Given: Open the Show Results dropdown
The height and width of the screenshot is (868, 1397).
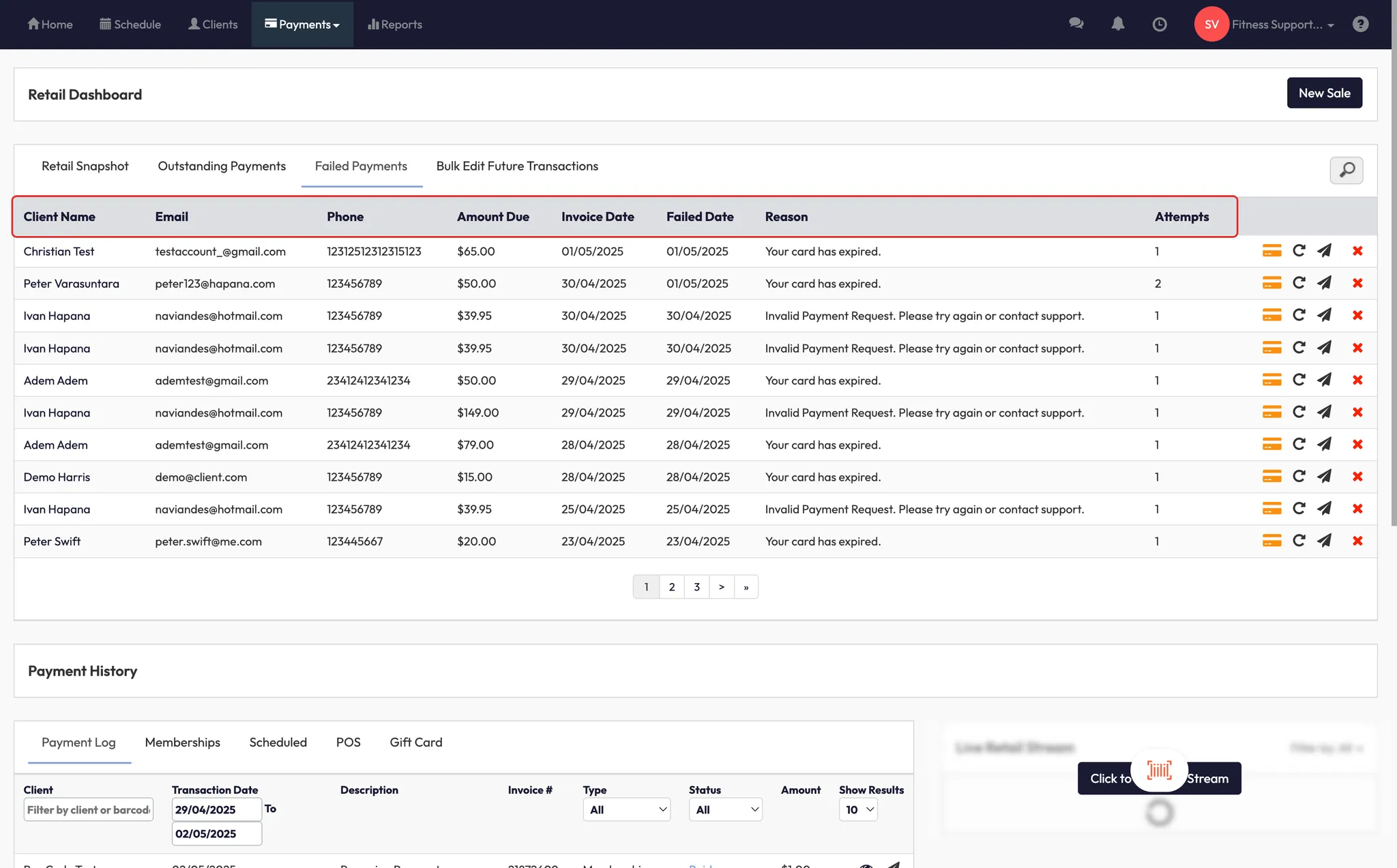Looking at the screenshot, I should click(858, 810).
